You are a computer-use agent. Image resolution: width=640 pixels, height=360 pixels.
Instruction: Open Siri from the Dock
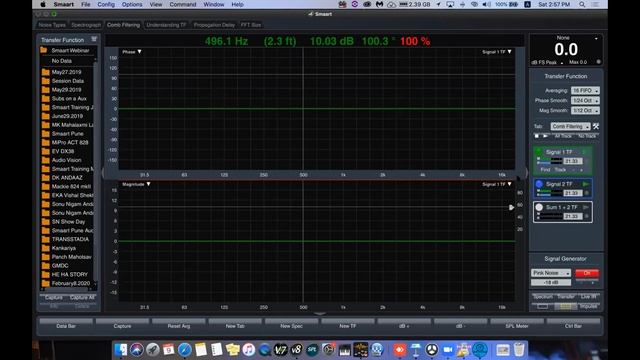click(x=137, y=350)
